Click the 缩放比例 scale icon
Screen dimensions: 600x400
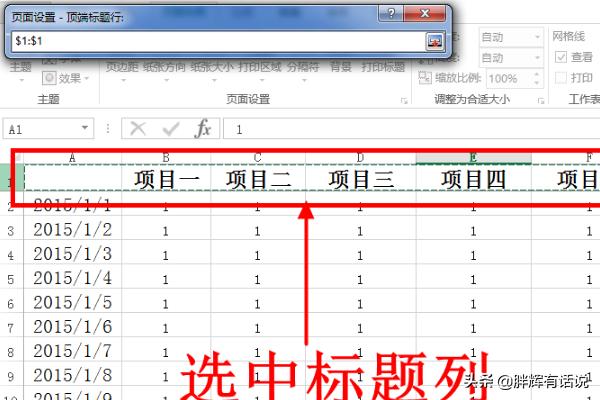425,78
